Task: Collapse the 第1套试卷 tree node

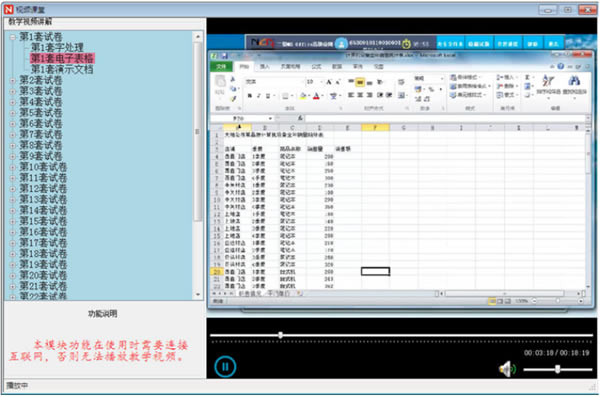Action: coord(13,37)
